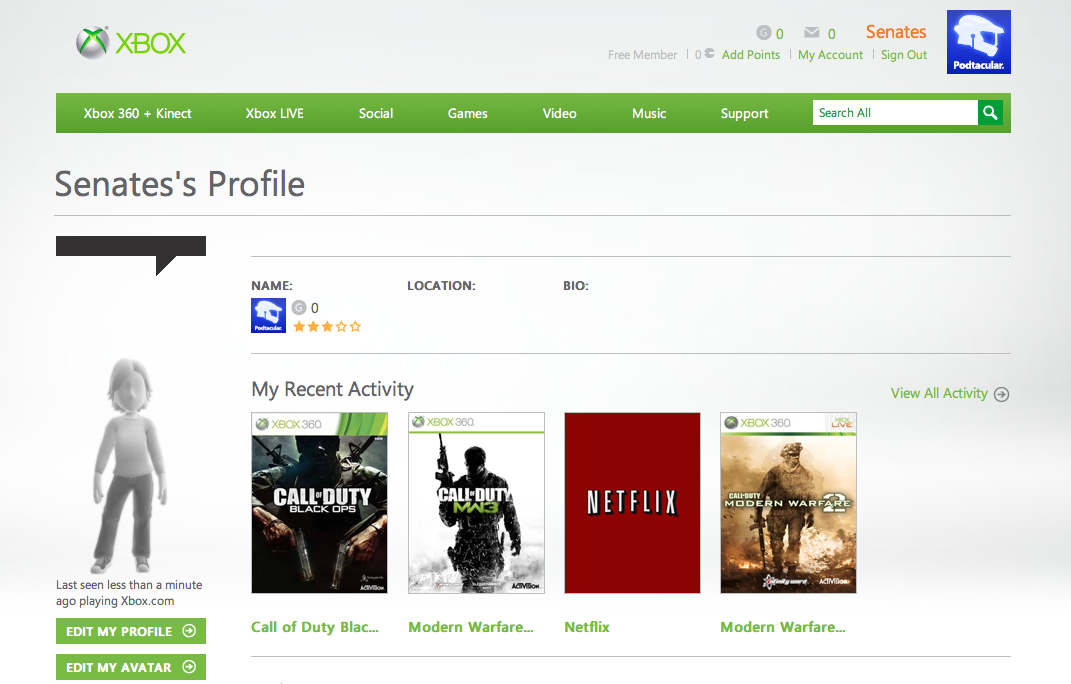Click the Senates gamertag link

click(x=896, y=32)
